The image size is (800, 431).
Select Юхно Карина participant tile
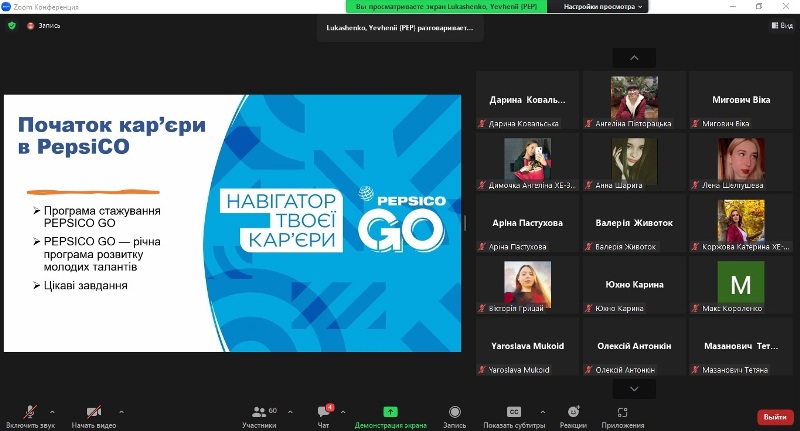634,285
